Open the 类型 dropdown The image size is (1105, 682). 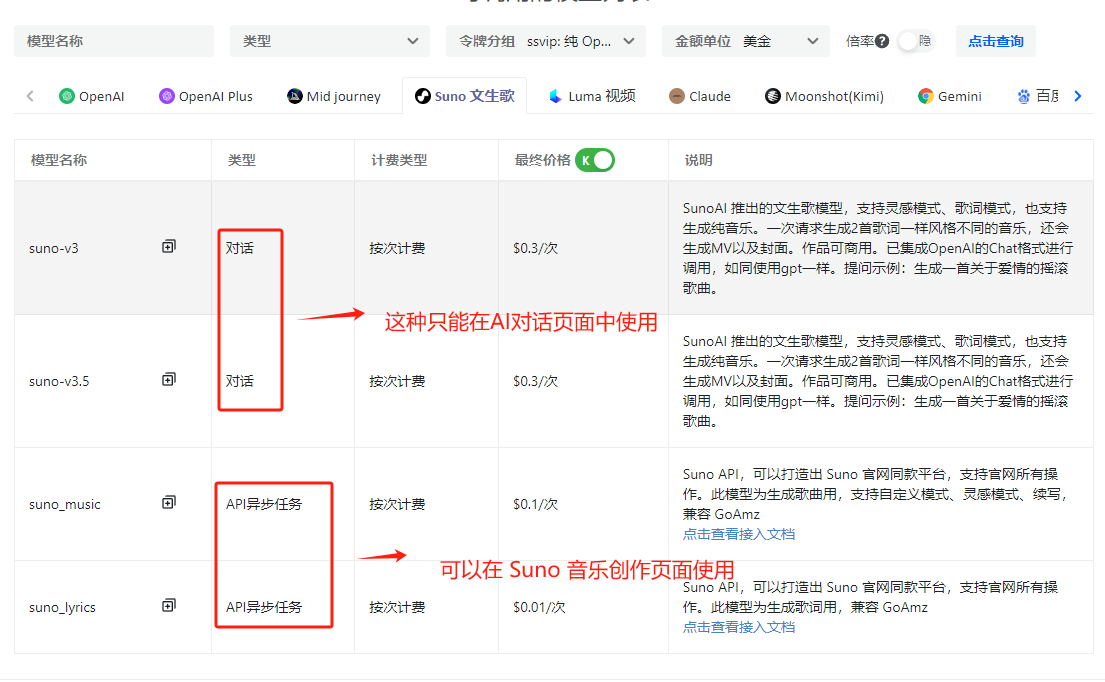point(330,42)
